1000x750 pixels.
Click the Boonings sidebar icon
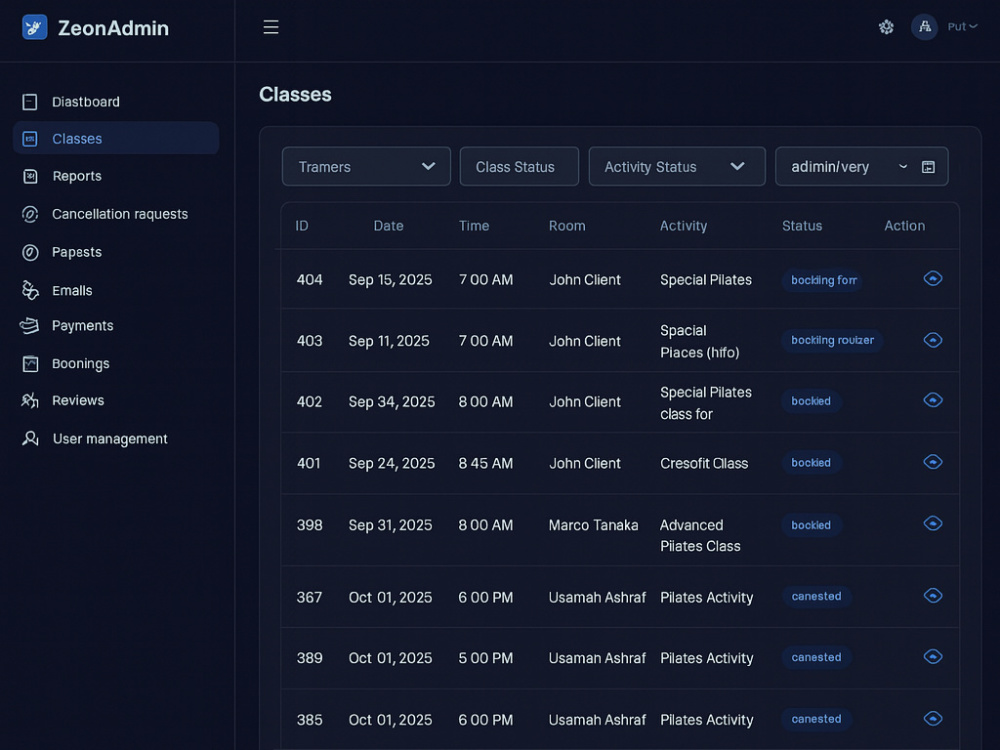click(30, 364)
